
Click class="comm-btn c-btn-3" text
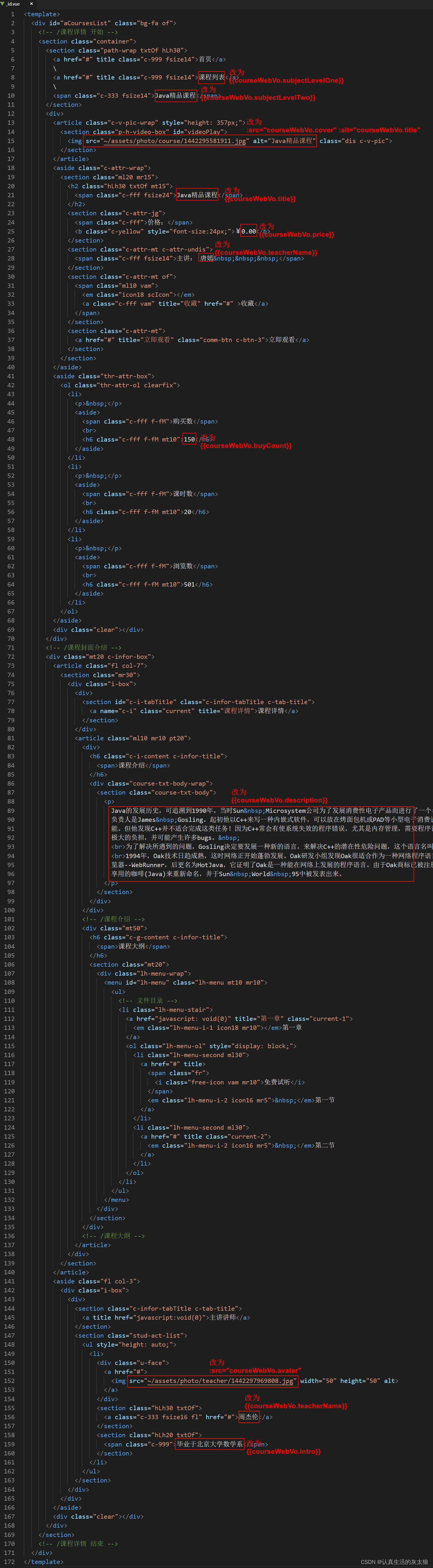[x=221, y=340]
